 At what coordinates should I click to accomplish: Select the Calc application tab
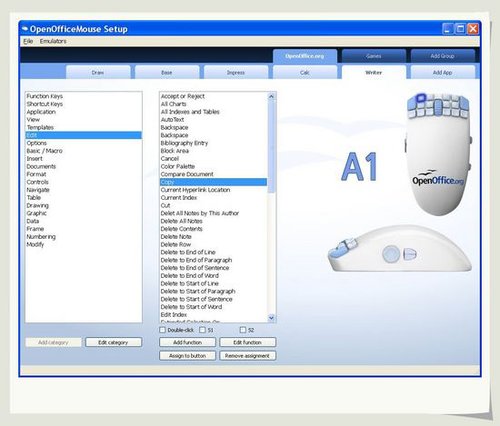click(304, 72)
